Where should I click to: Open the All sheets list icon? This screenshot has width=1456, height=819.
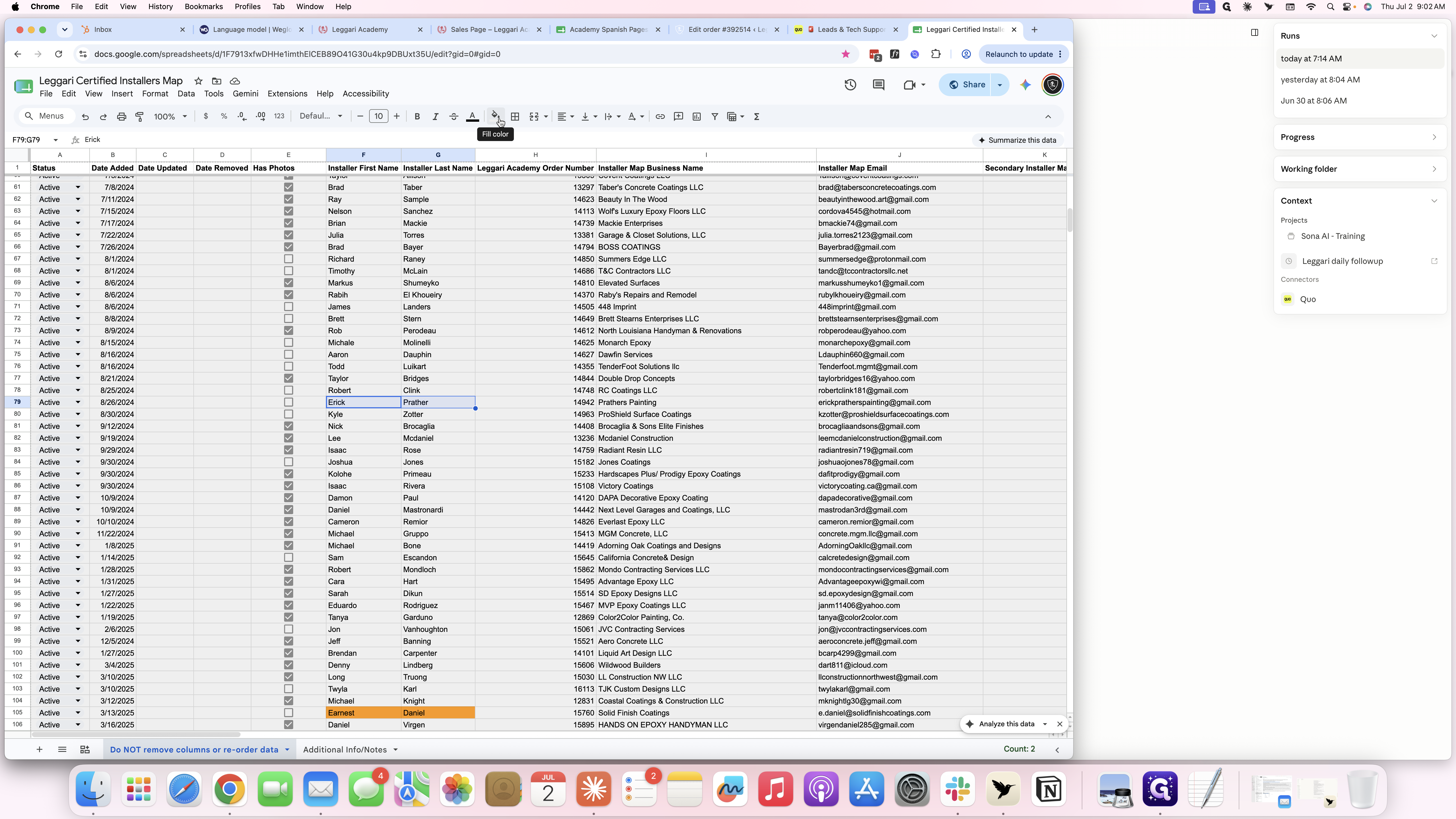click(62, 750)
